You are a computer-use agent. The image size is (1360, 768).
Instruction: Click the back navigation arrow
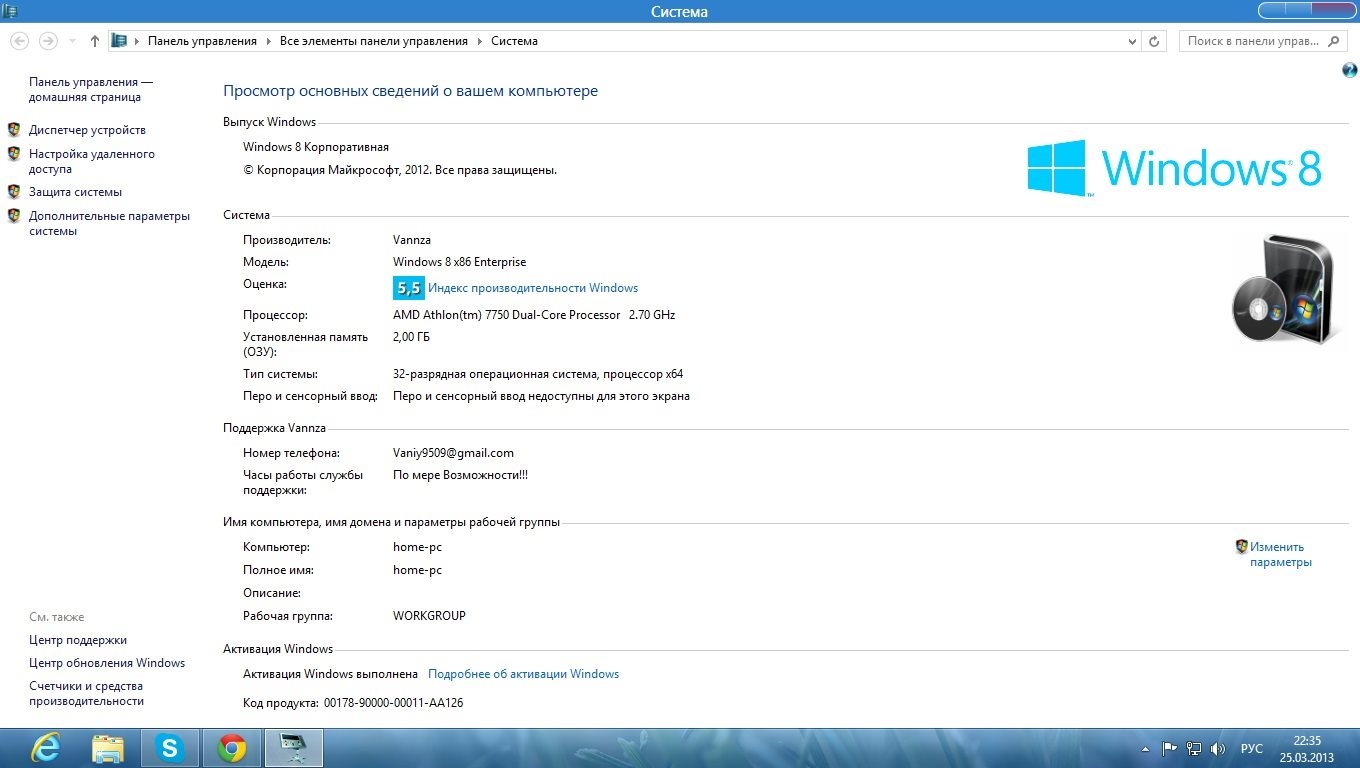(19, 41)
